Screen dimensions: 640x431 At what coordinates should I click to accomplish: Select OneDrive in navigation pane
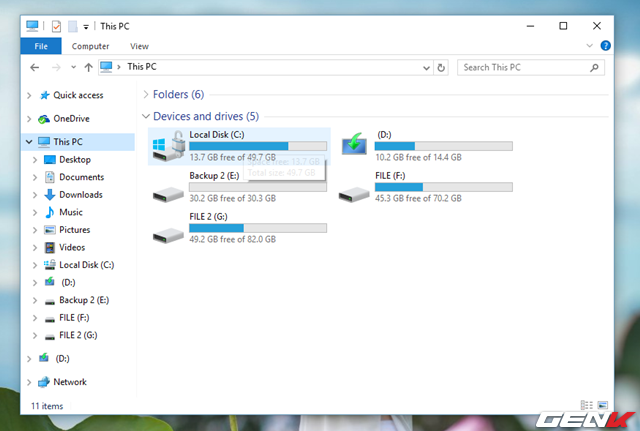(x=64, y=119)
